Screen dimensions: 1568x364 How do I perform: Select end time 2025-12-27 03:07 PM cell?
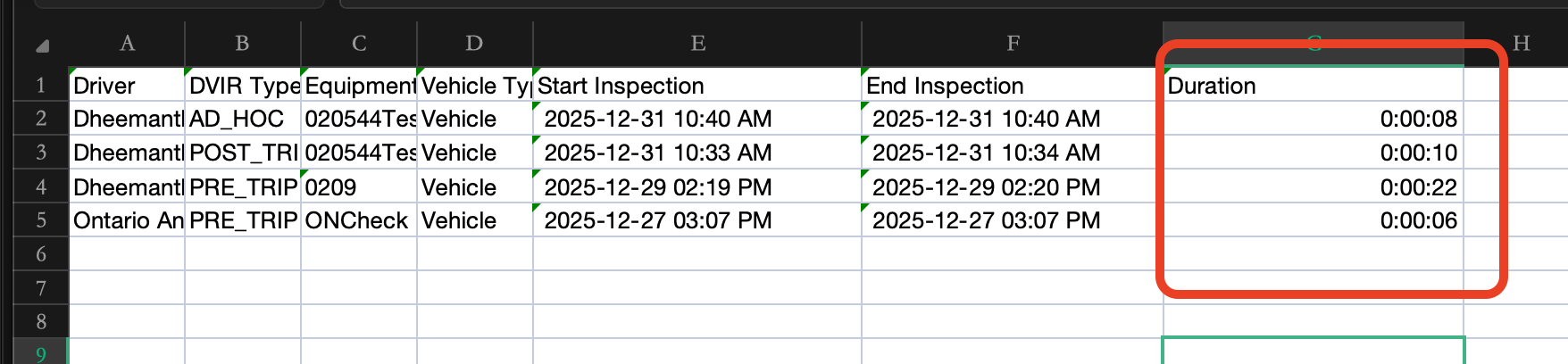[1013, 220]
